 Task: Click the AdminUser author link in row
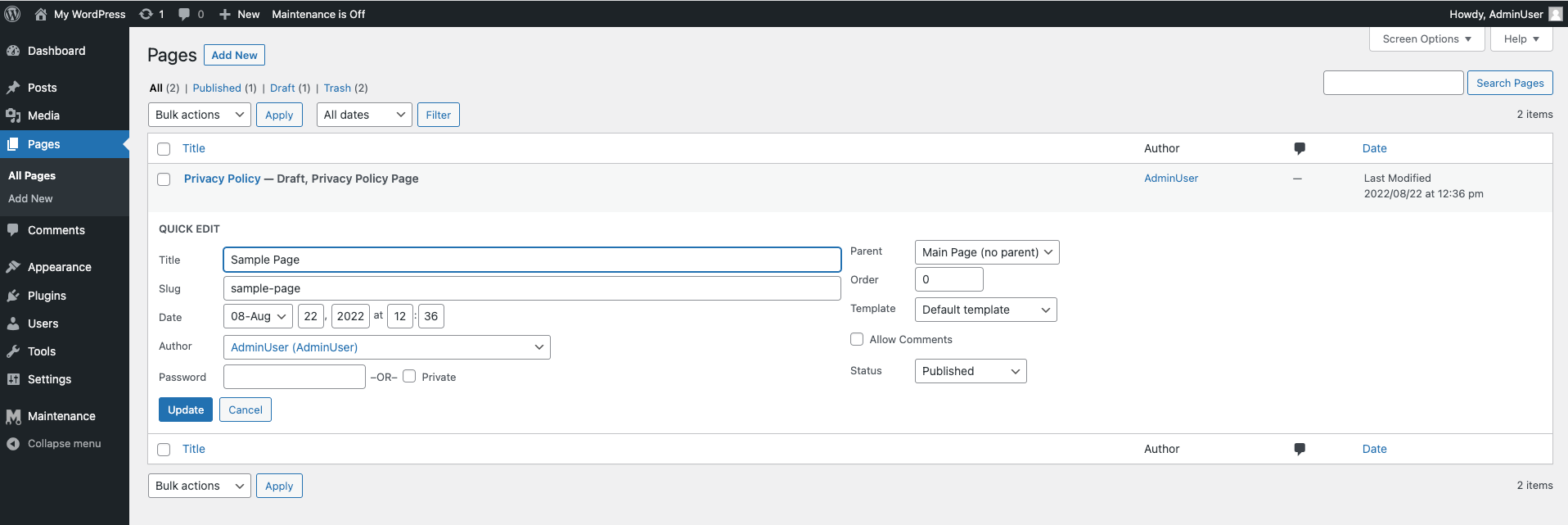point(1171,178)
